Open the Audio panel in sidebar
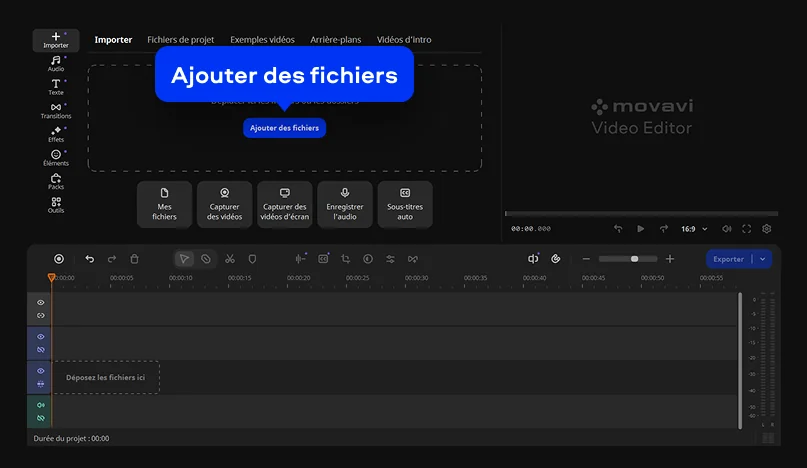 [x=56, y=64]
